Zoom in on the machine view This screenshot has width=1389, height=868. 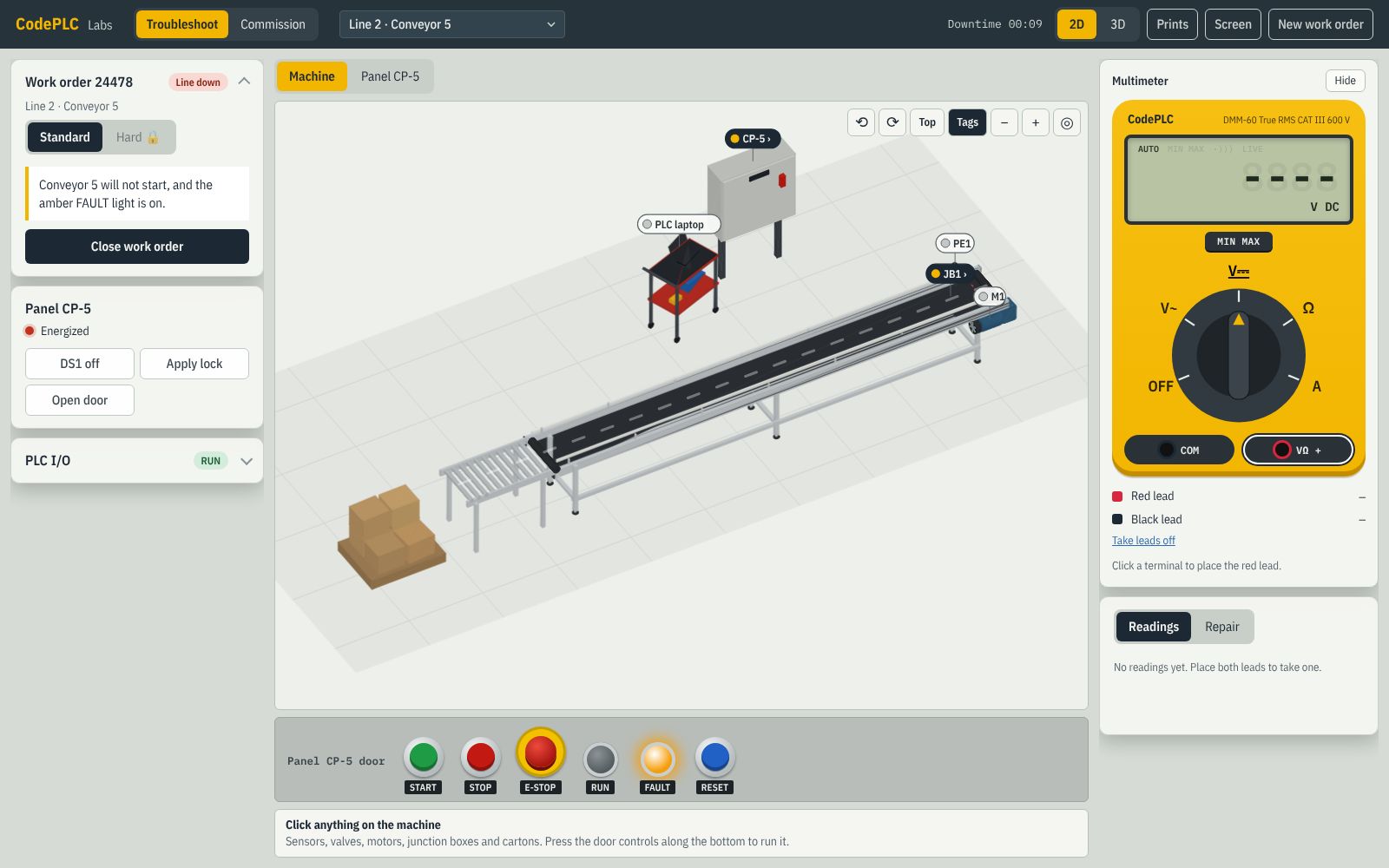pos(1036,122)
